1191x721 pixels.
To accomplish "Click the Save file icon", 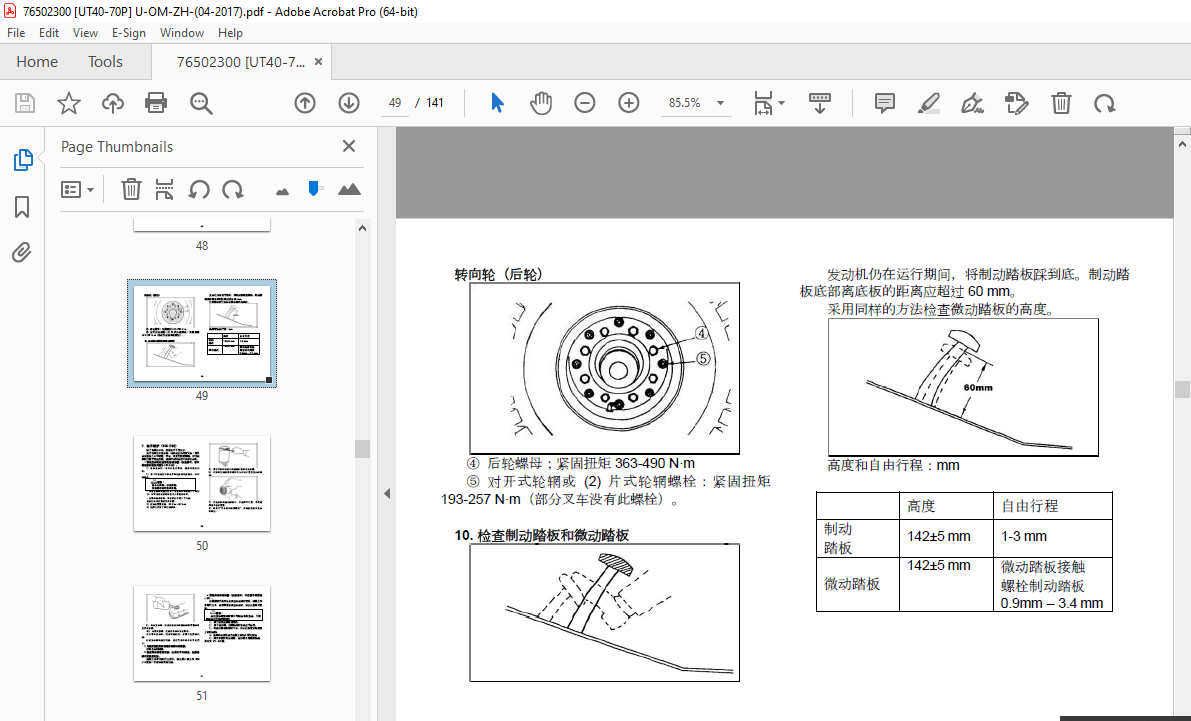I will coord(25,103).
